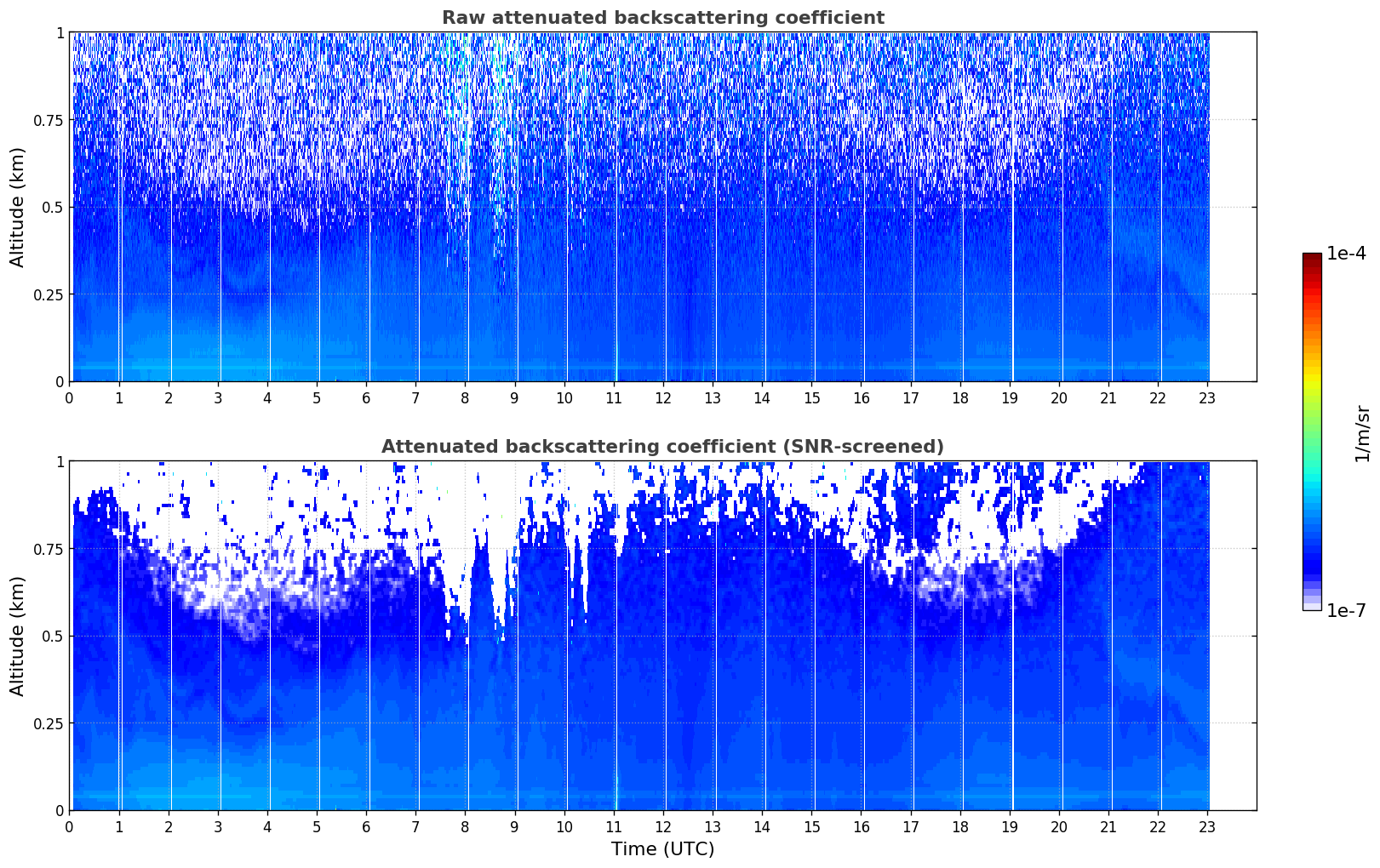The image size is (1380, 868).
Task: Click the colorbar maximum label '1e-4'
Action: 1345,254
